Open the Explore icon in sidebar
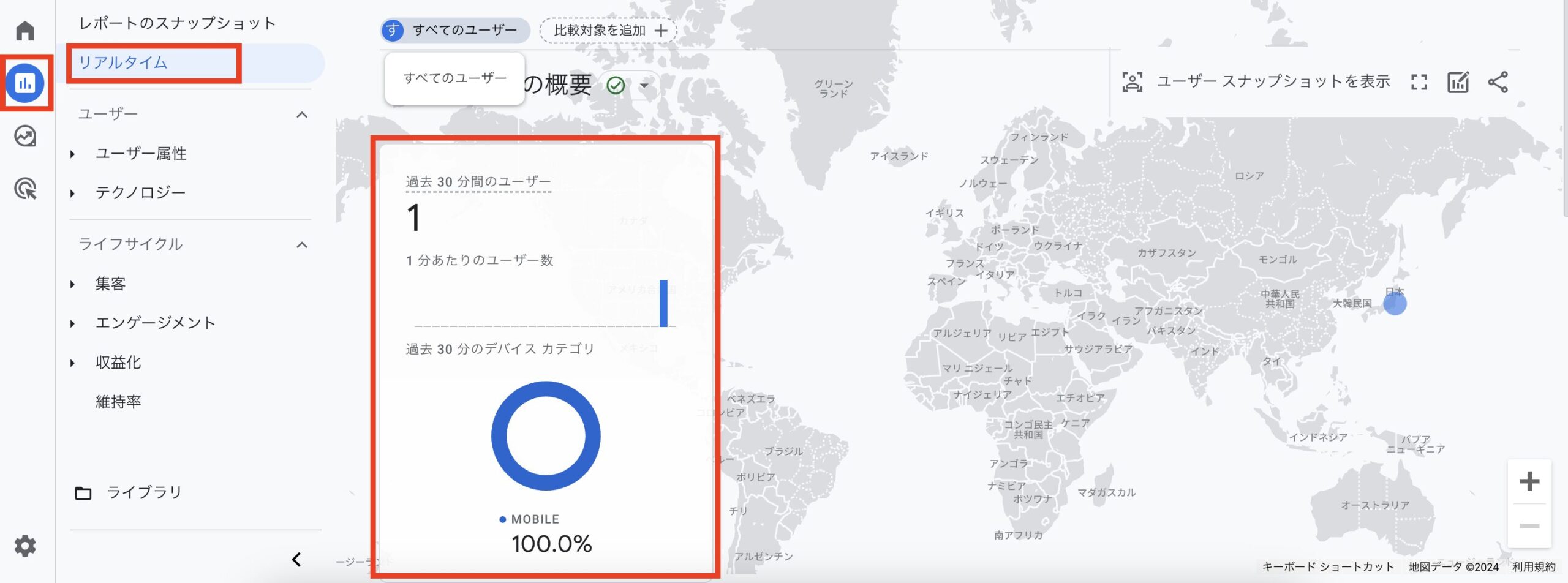Viewport: 1568px width, 583px height. (25, 136)
